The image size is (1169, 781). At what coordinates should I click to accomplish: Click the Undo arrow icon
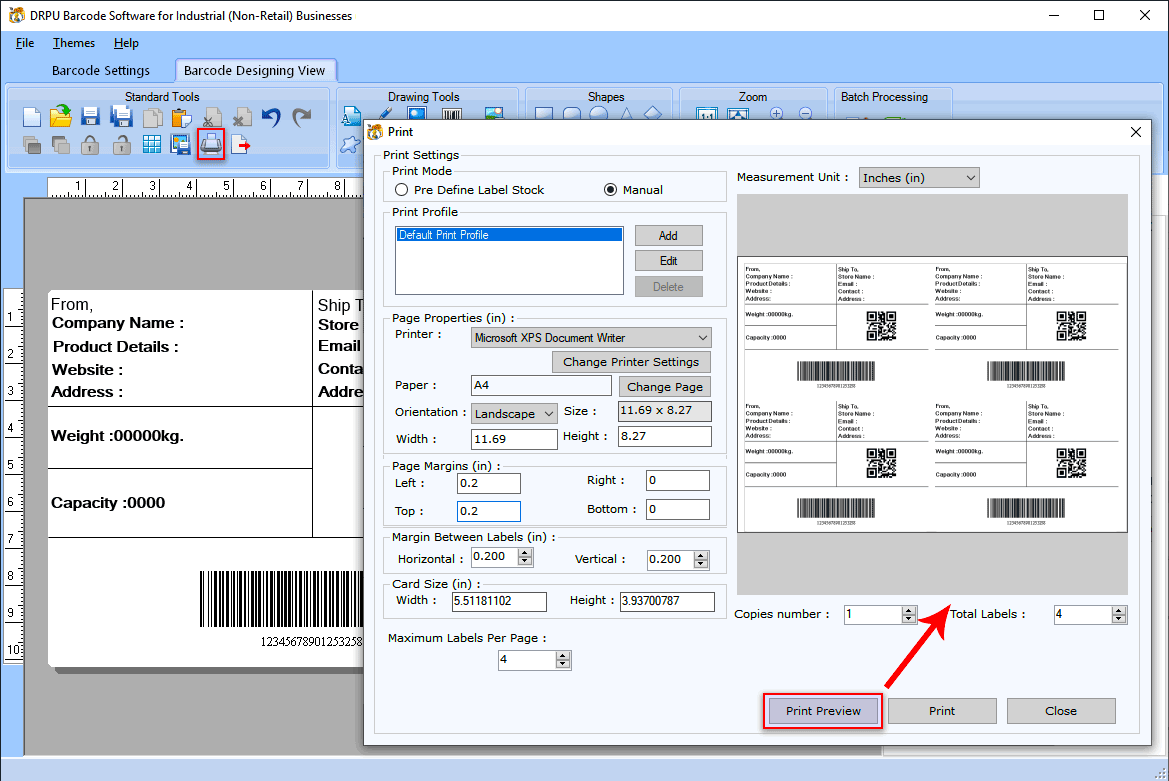(x=271, y=117)
